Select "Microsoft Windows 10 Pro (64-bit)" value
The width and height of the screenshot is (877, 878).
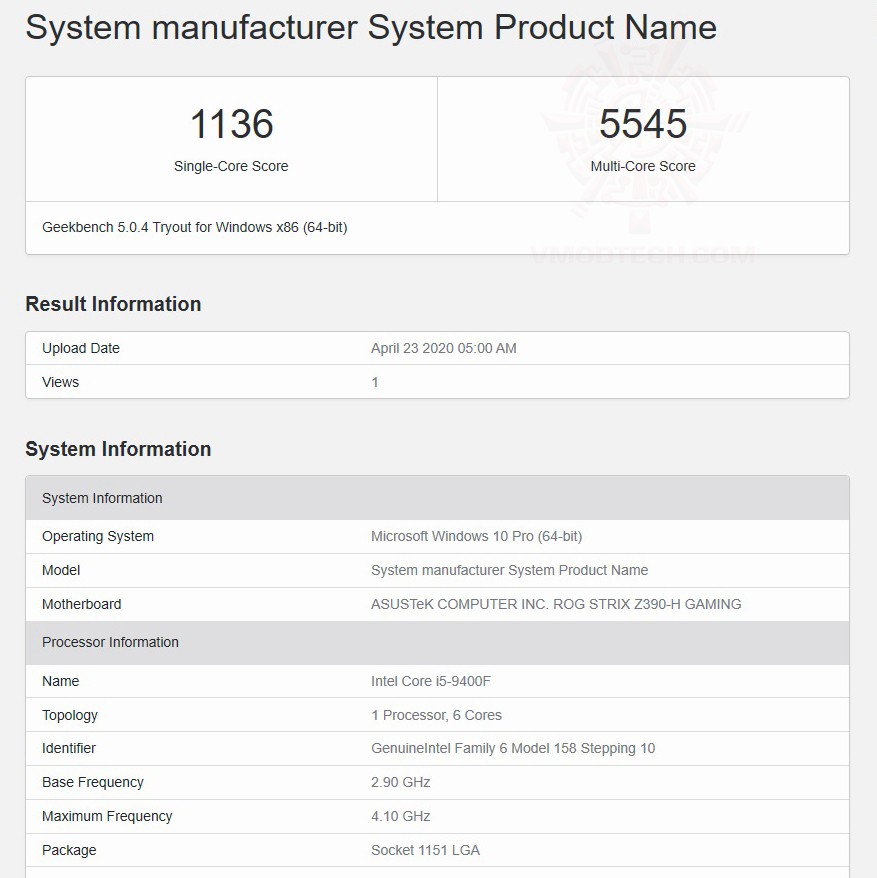[x=477, y=536]
